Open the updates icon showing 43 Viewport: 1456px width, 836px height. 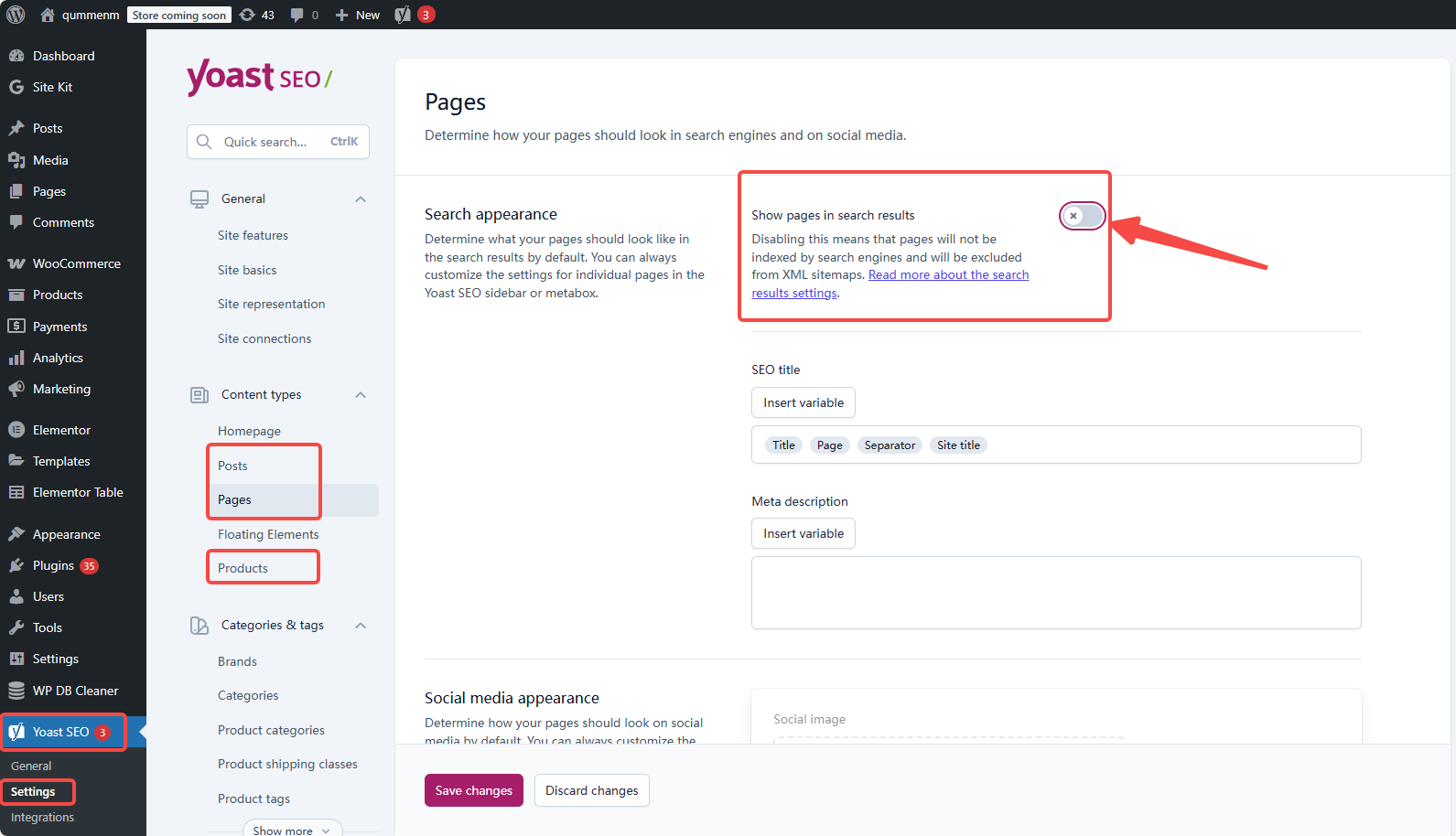(247, 15)
